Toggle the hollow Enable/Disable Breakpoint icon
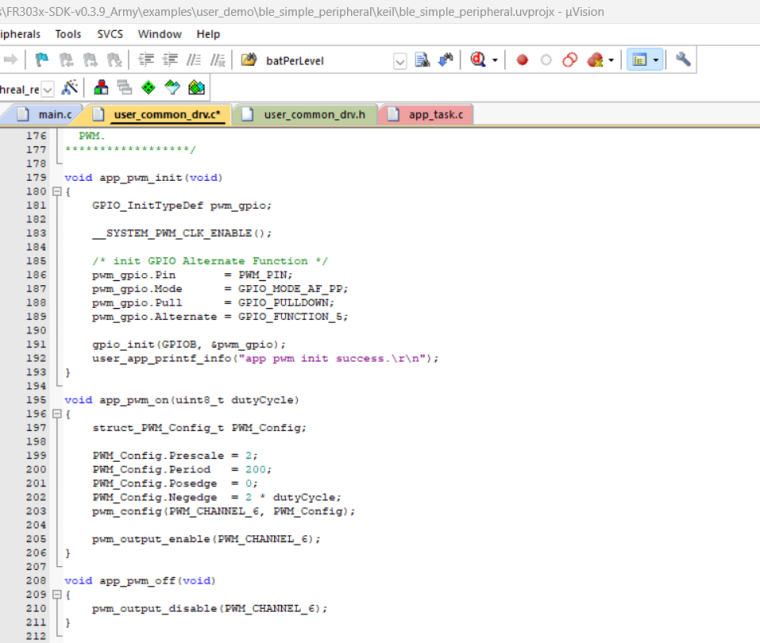This screenshot has height=643, width=760. (x=546, y=60)
